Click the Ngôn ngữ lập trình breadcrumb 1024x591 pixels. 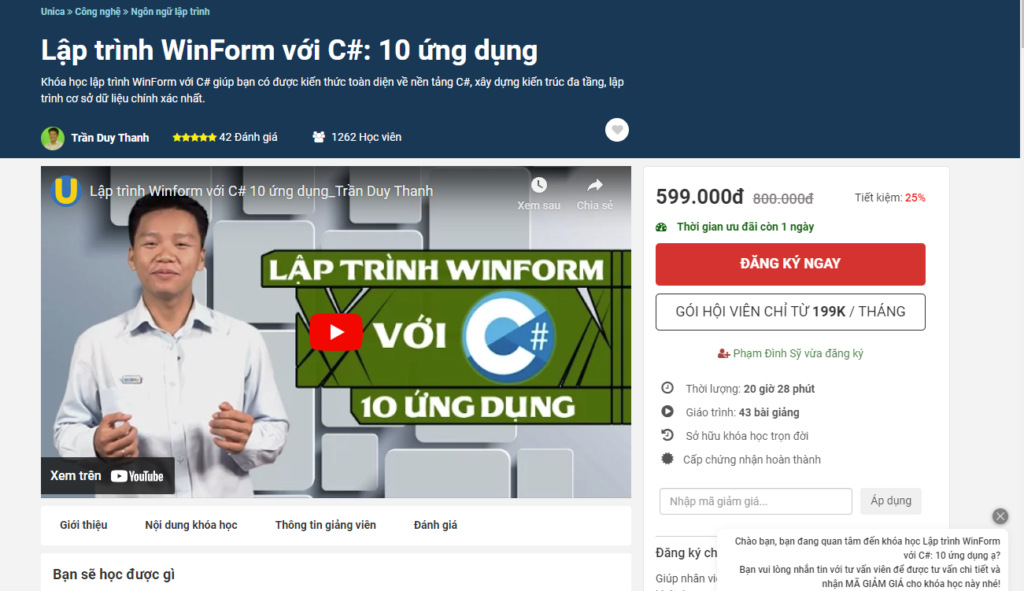tap(170, 12)
